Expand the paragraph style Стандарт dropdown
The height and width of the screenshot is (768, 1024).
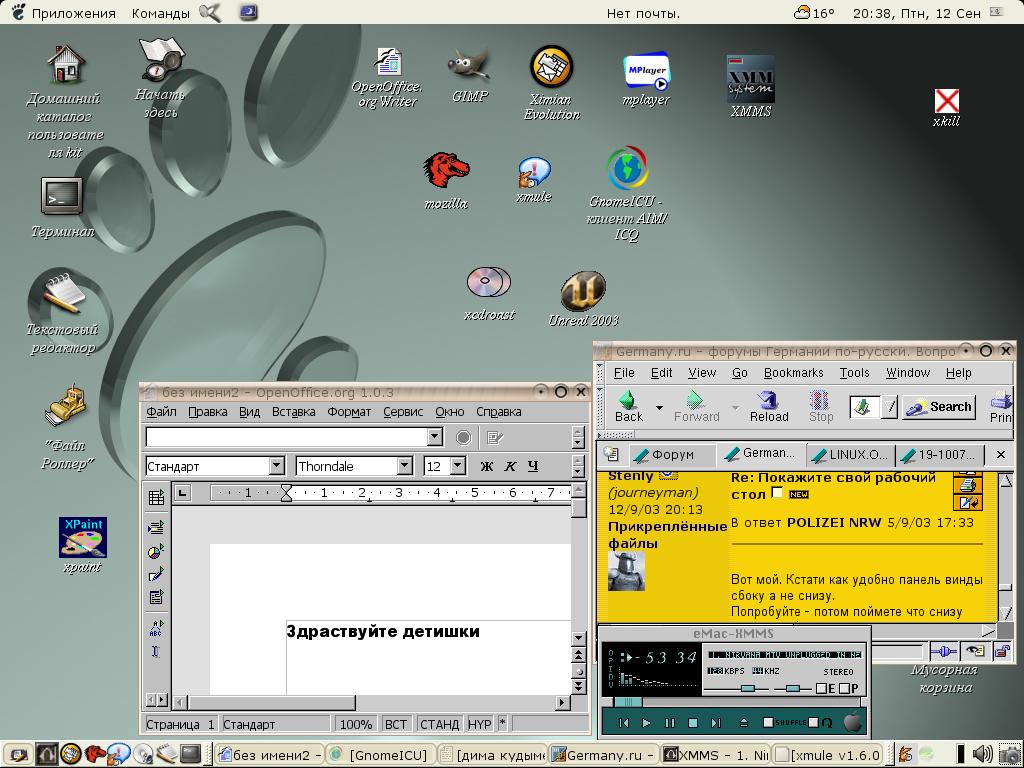(277, 466)
